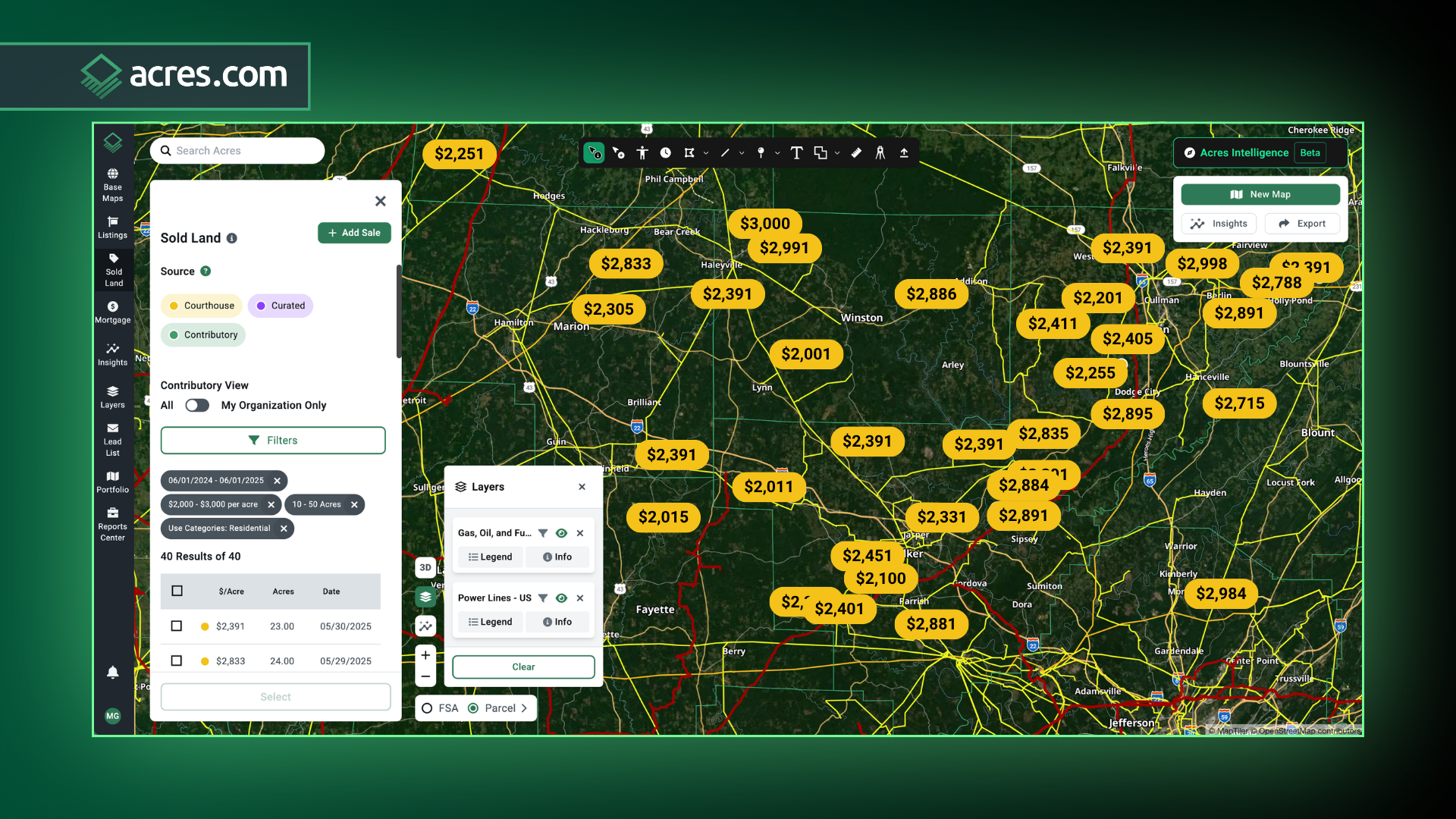Remove the 06/01/2024 - 06/01/2025 date filter
Screen dimensions: 1456x819
click(x=277, y=481)
